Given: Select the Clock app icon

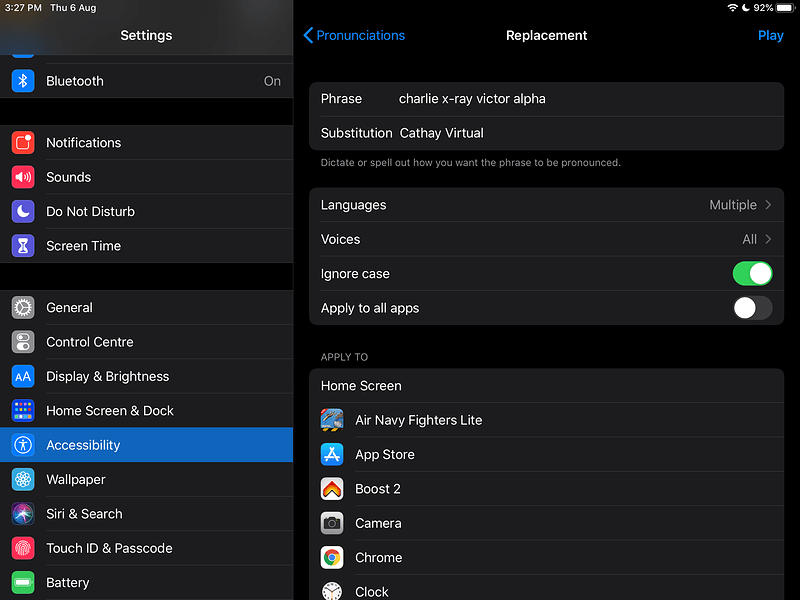Looking at the screenshot, I should tap(332, 591).
